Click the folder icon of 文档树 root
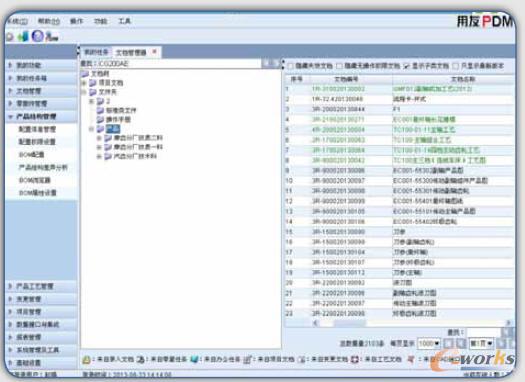The height and width of the screenshot is (382, 525). click(x=85, y=74)
